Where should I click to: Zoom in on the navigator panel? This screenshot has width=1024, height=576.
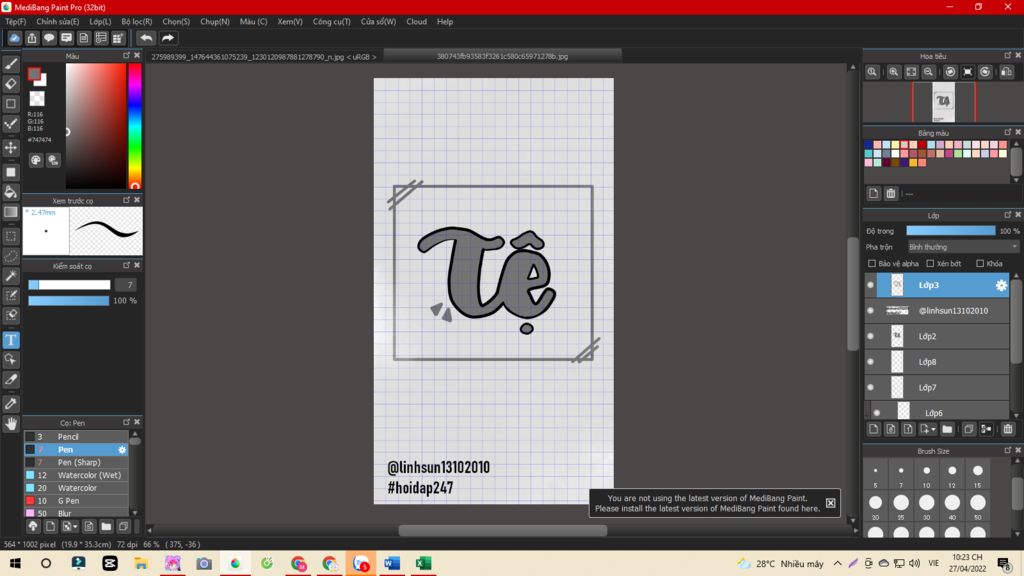pos(893,72)
